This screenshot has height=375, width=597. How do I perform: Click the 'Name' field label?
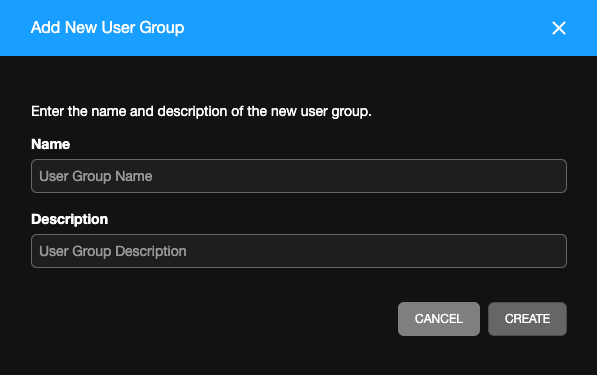(x=51, y=144)
